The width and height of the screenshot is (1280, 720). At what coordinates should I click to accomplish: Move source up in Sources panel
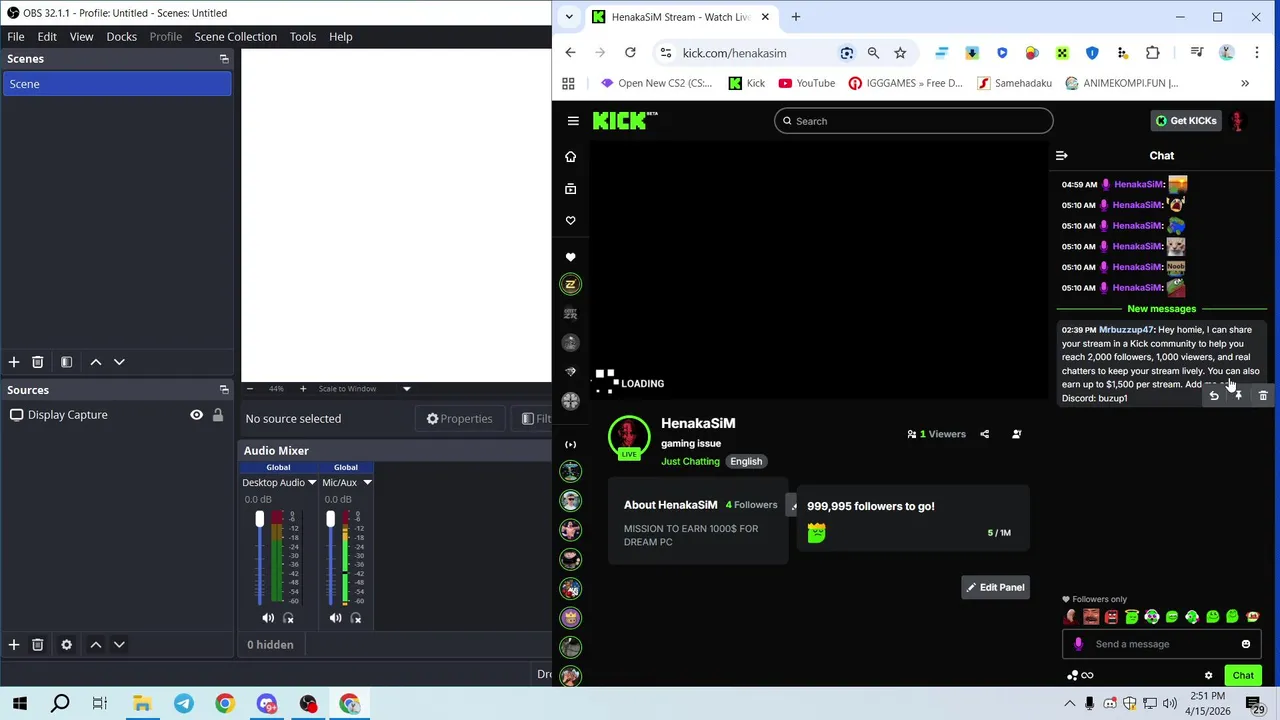96,645
